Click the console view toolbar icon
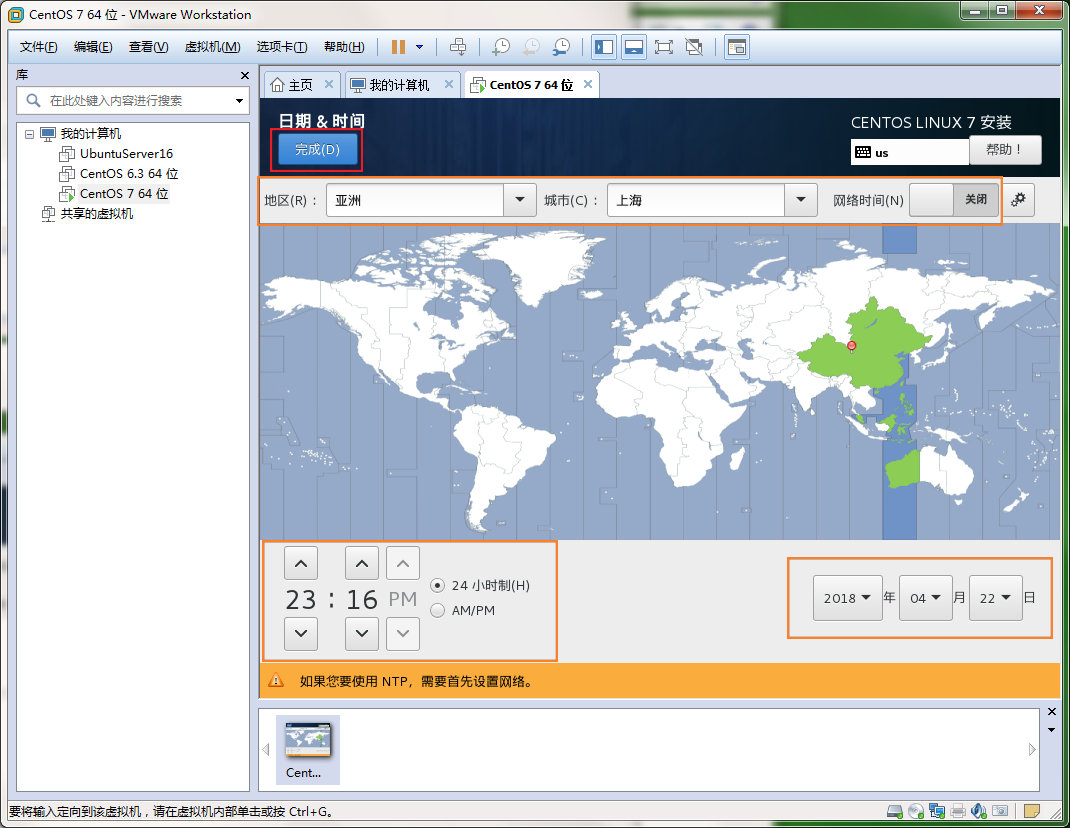The height and width of the screenshot is (828, 1070). tap(736, 47)
